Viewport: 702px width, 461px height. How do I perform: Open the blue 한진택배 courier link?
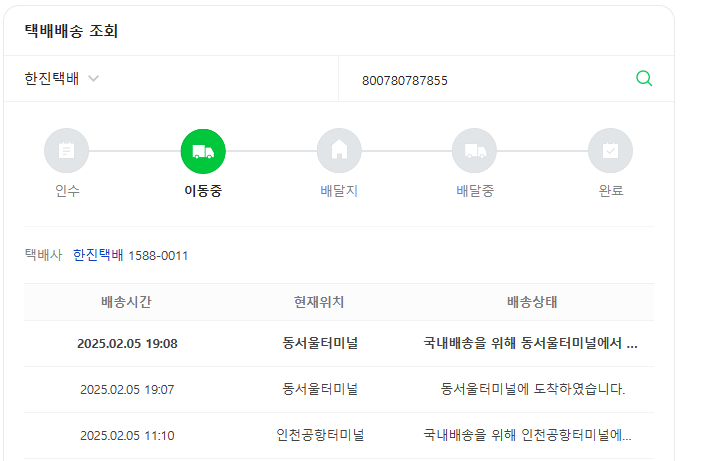tap(98, 255)
